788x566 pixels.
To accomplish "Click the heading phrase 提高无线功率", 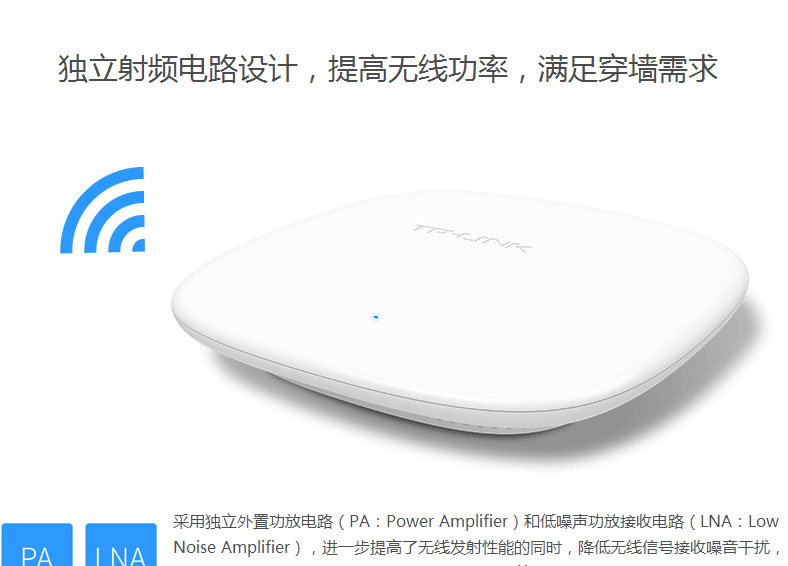I will [x=418, y=69].
